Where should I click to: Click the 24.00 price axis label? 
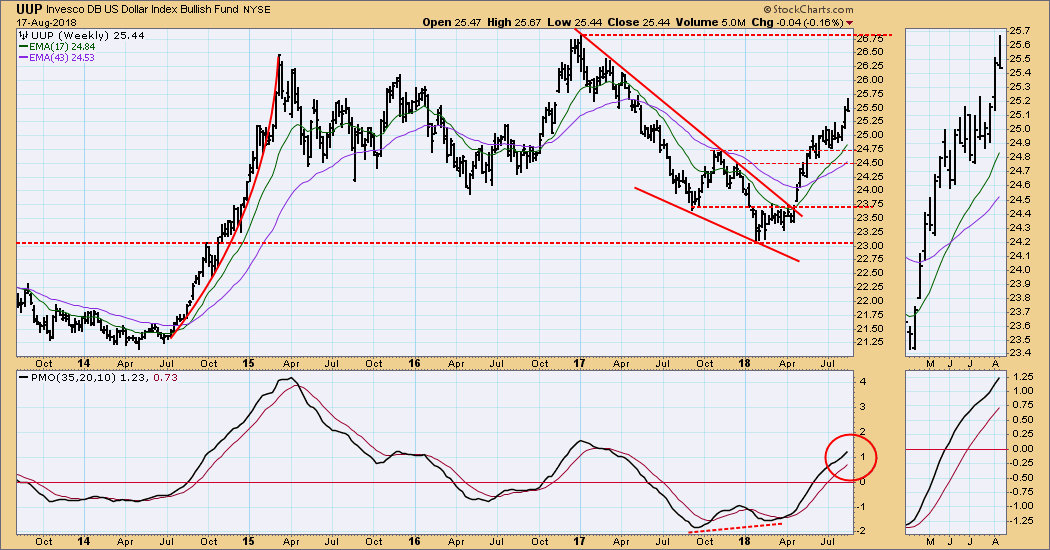pyautogui.click(x=869, y=190)
